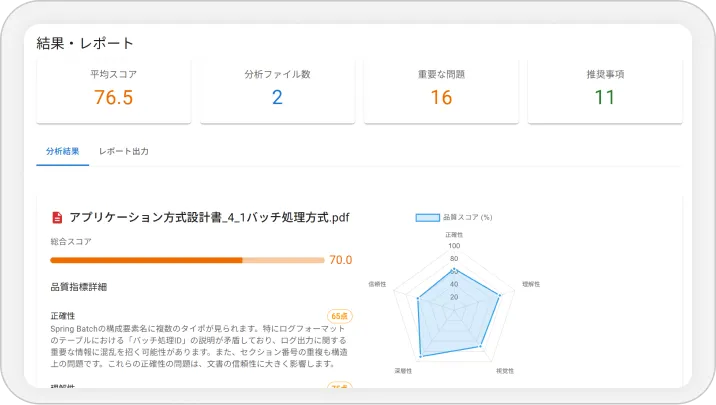Click the 理解性 radar chart axis label
Image resolution: width=716 pixels, height=405 pixels.
coord(531,284)
